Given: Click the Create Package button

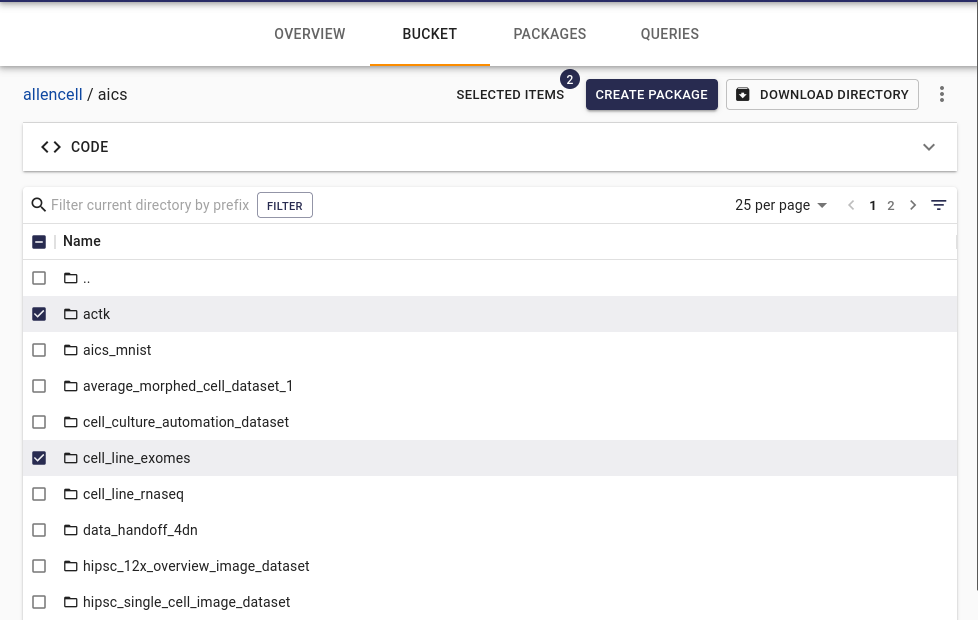Looking at the screenshot, I should tap(651, 95).
